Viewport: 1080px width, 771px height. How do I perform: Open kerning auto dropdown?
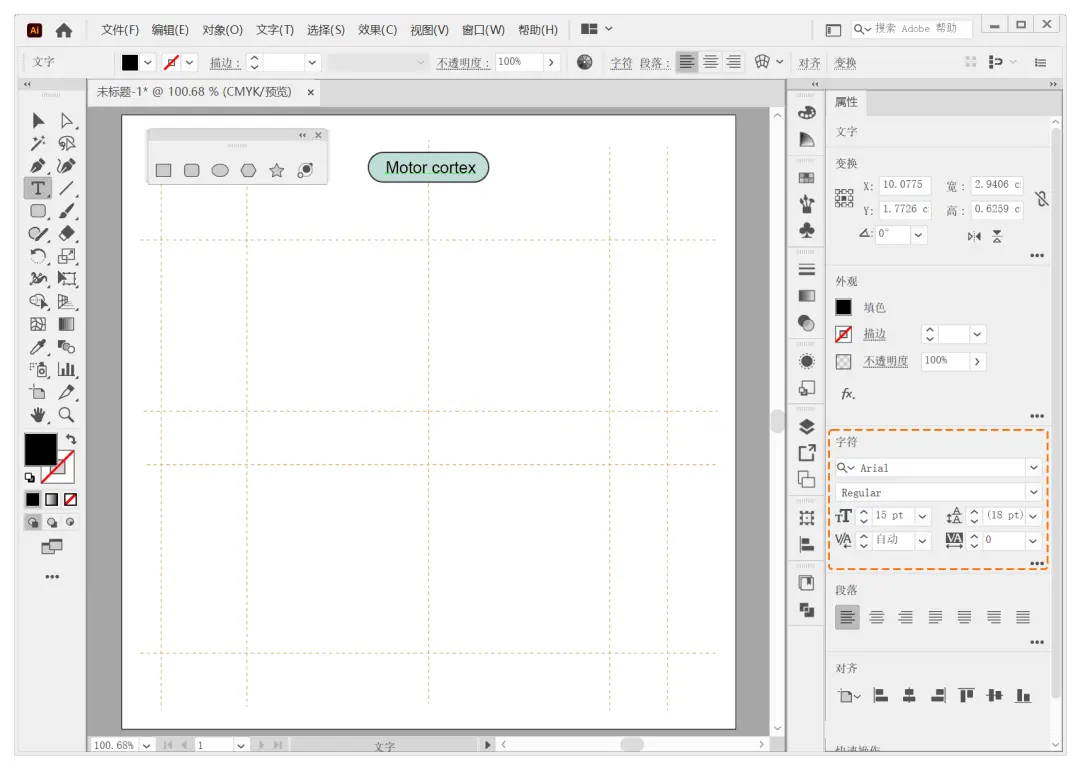point(922,541)
